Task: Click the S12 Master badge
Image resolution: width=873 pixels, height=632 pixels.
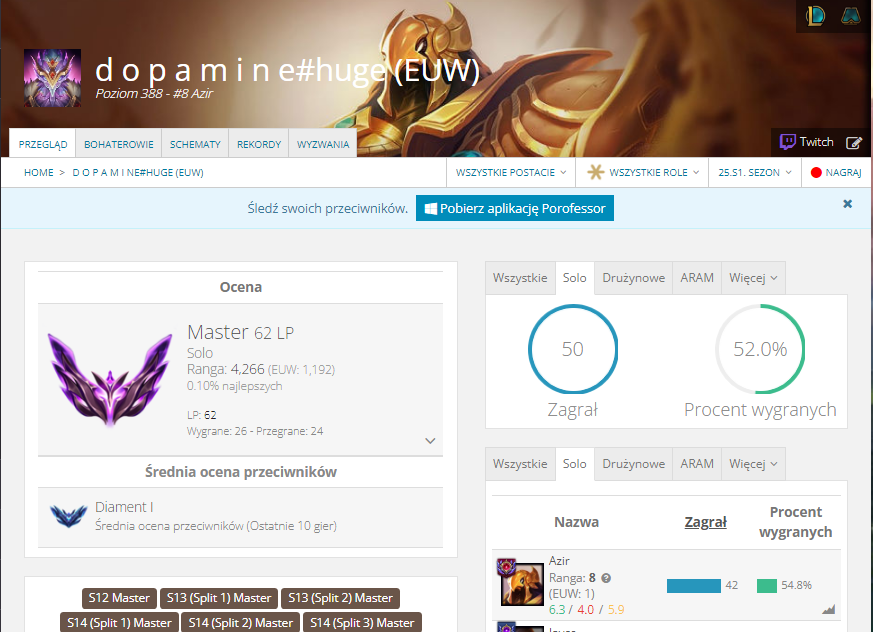Action: 119,598
